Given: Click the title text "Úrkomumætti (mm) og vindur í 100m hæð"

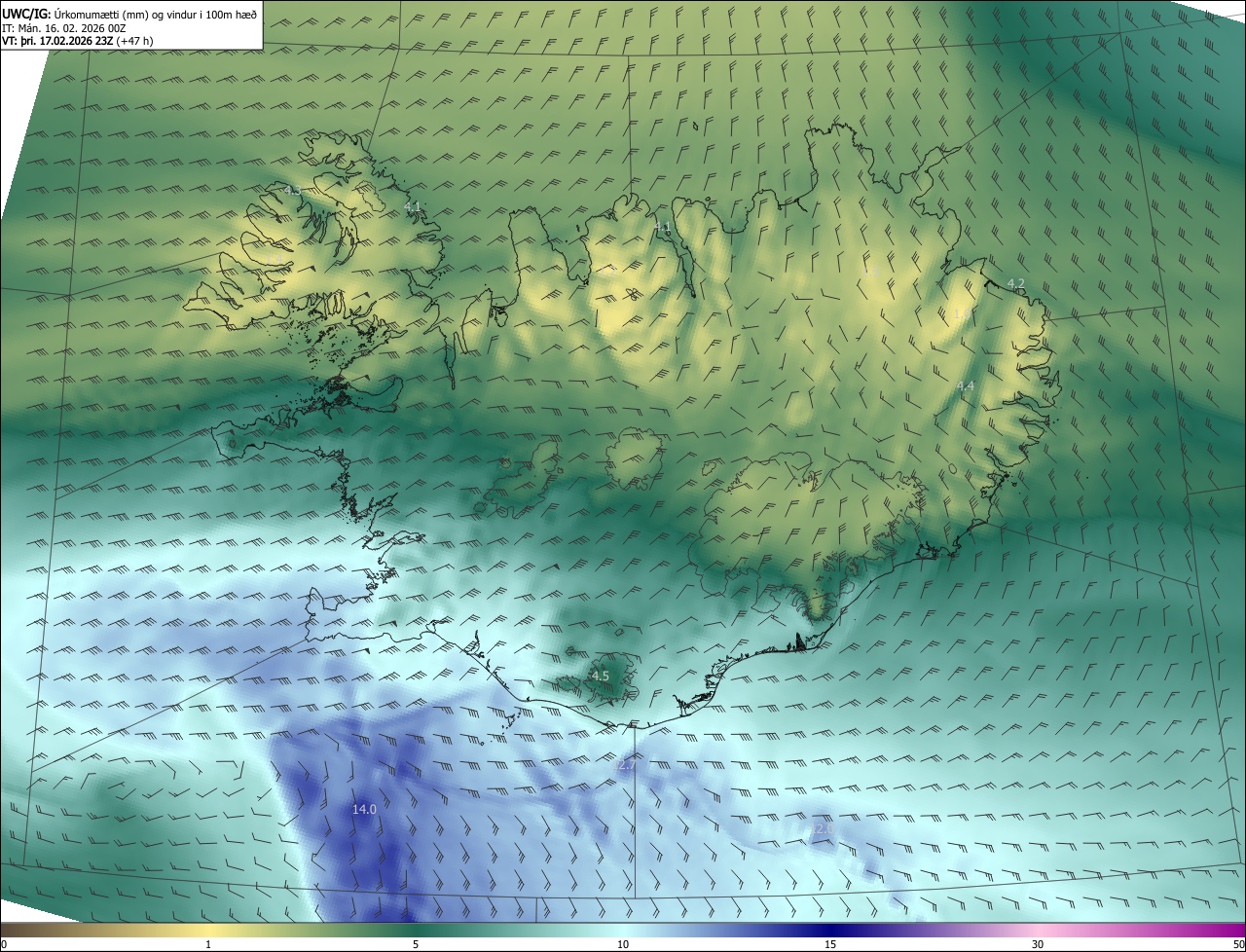Looking at the screenshot, I should click(156, 14).
